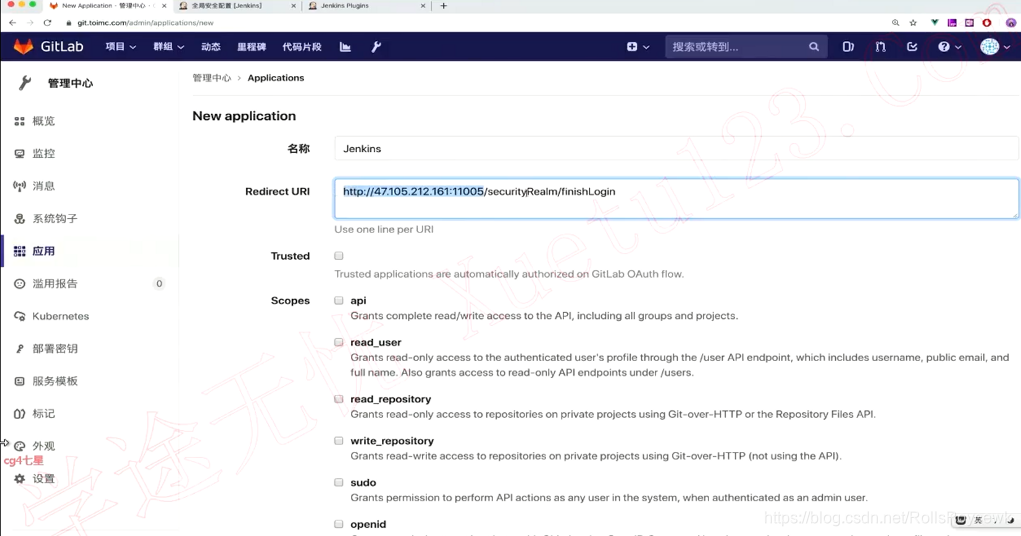
Task: Enable the Trusted checkbox
Action: click(339, 256)
